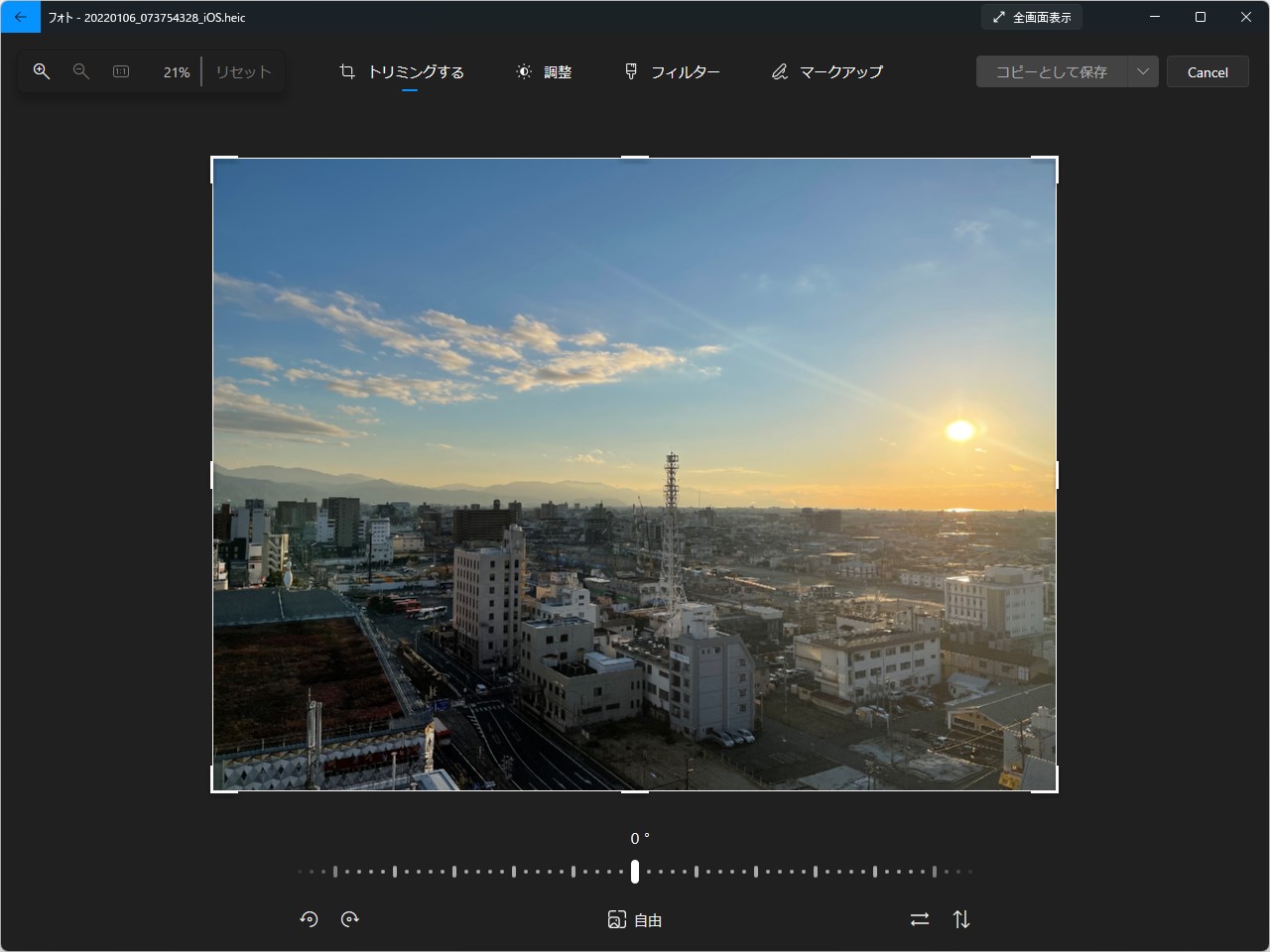The height and width of the screenshot is (952, 1270).
Task: Click the straighten angle slider handle
Action: click(x=635, y=872)
